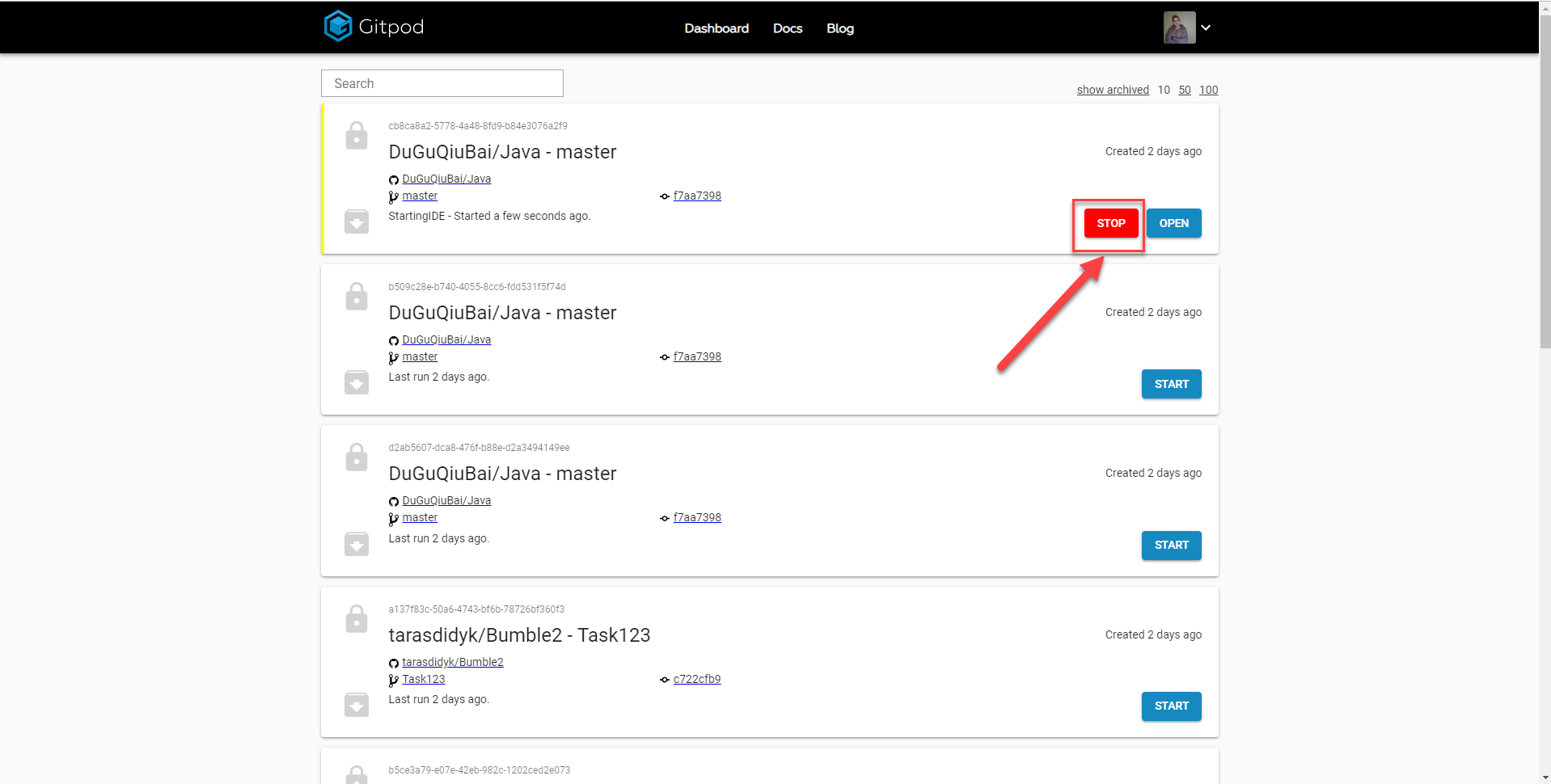Open master branch link in b509c28e card
The width and height of the screenshot is (1551, 784).
click(420, 356)
